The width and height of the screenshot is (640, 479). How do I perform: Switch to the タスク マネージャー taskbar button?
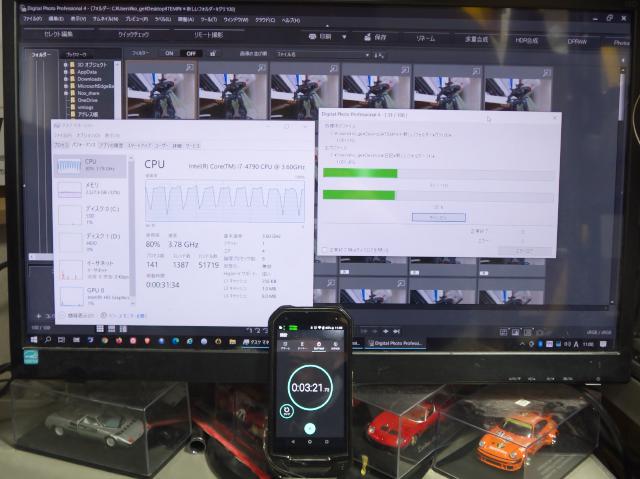(x=256, y=342)
